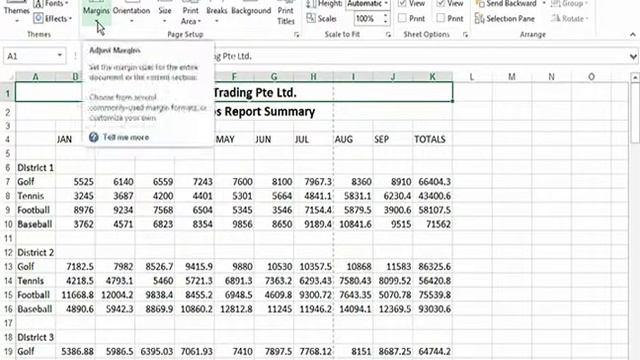This screenshot has width=640, height=360.
Task: Select column G header
Action: [274, 76]
